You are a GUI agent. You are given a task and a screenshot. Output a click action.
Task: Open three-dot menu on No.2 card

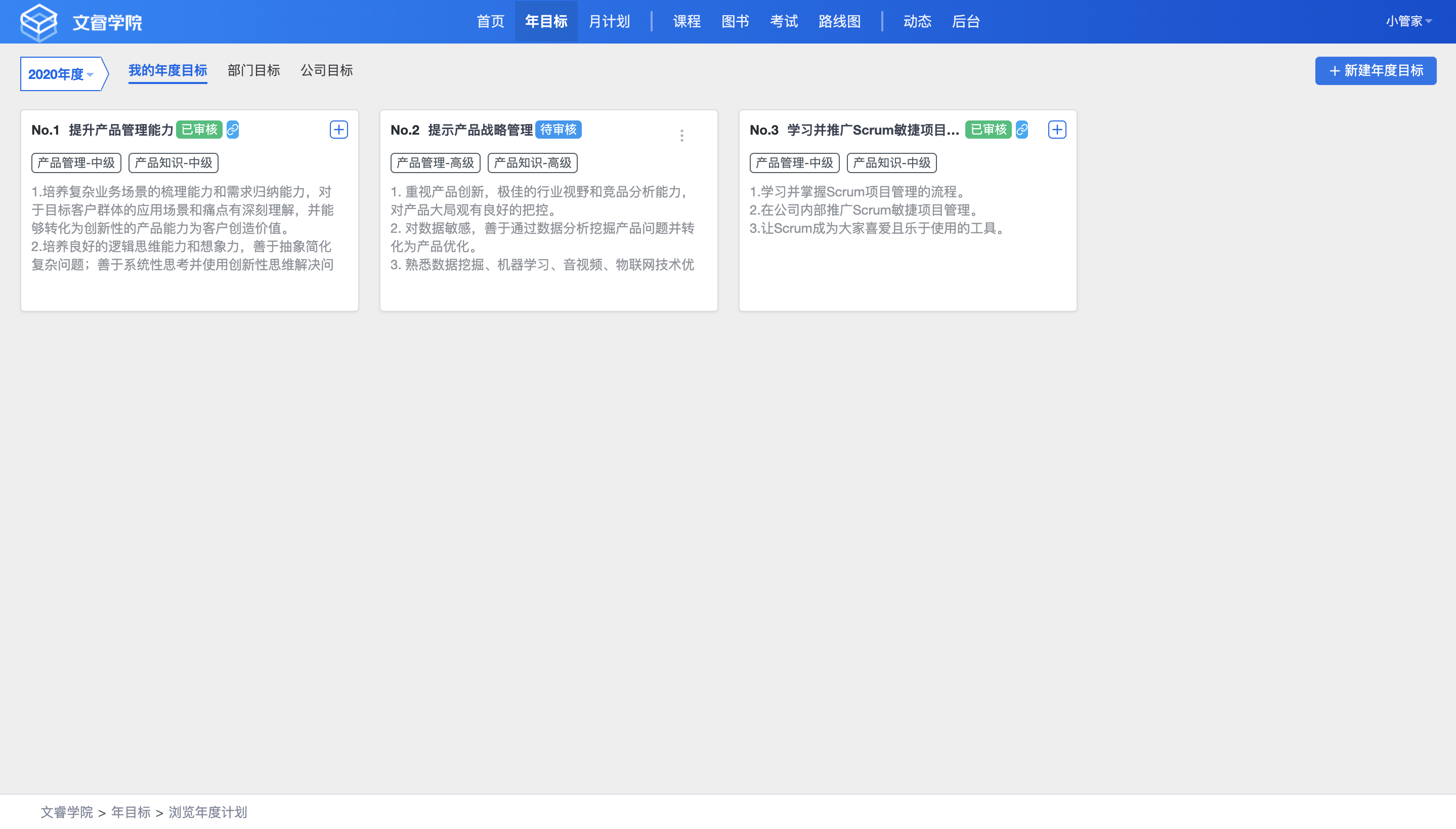pyautogui.click(x=681, y=136)
